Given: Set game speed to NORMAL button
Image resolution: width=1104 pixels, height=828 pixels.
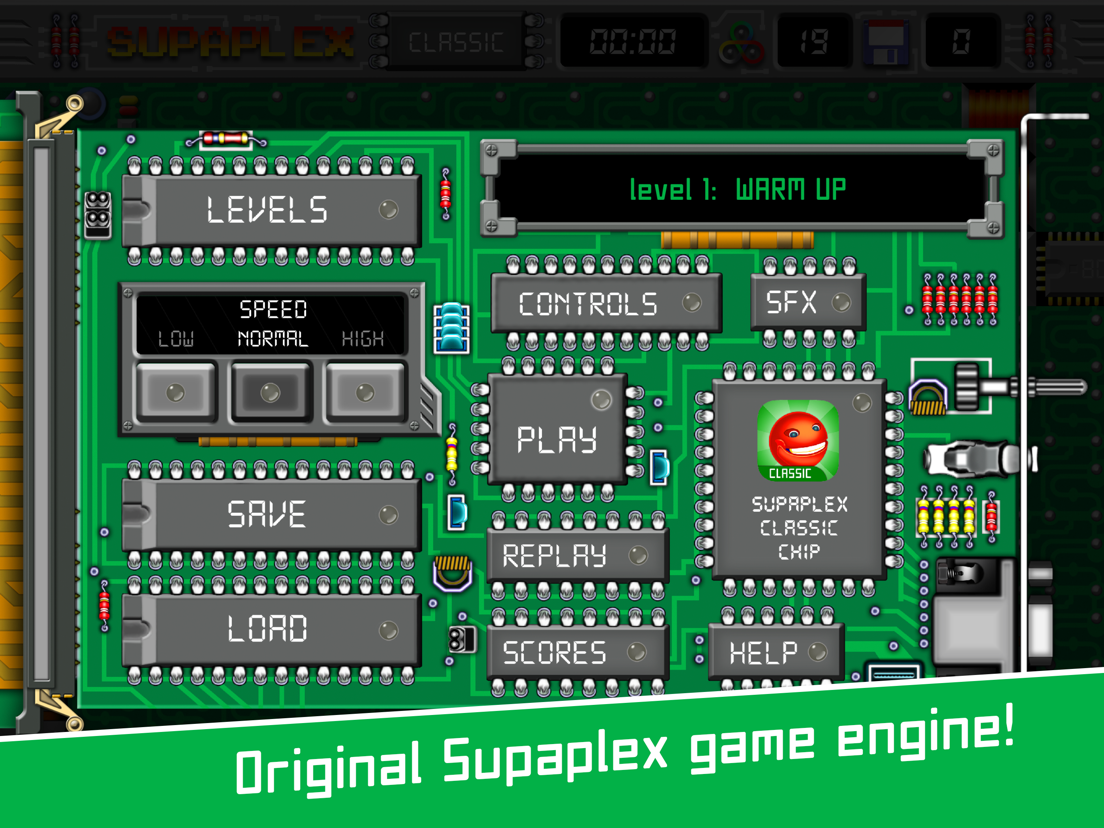Looking at the screenshot, I should 270,391.
